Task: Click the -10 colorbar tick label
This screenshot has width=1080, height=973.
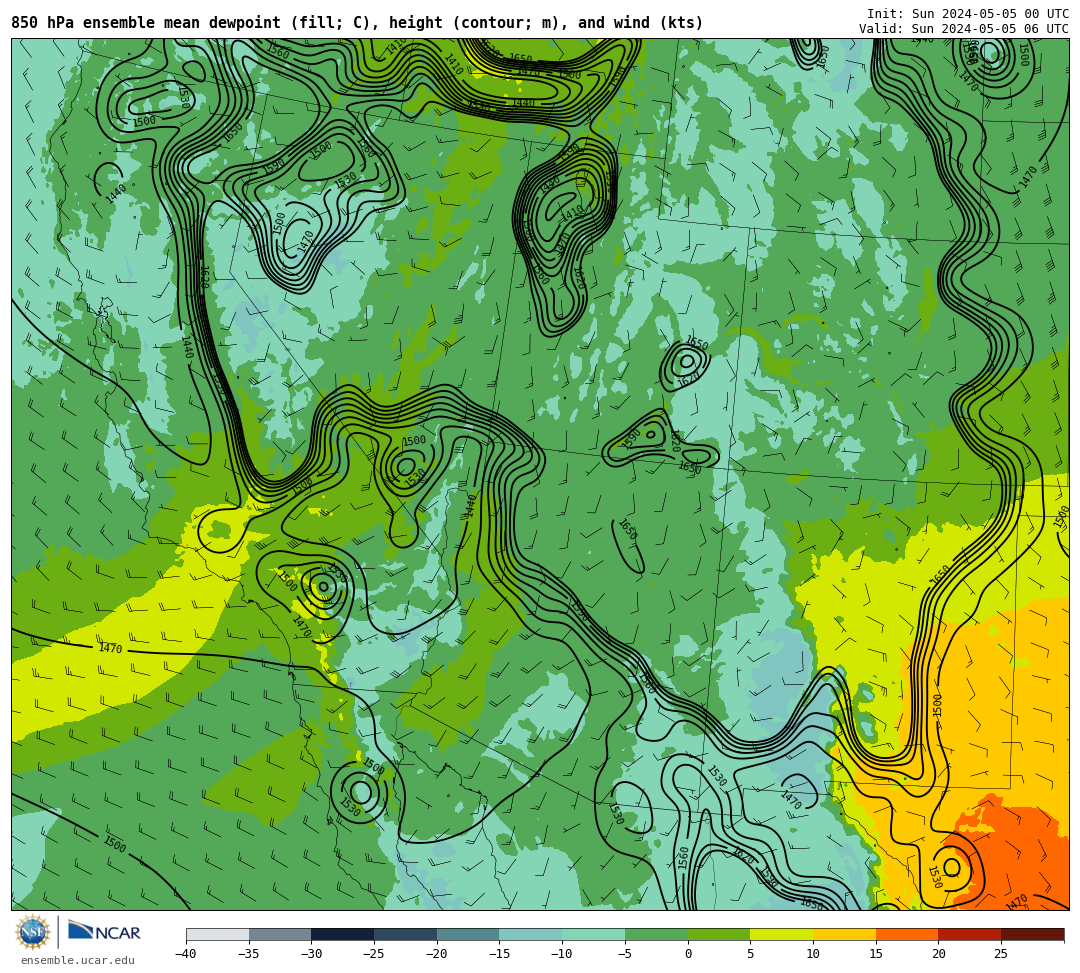Action: (x=562, y=954)
